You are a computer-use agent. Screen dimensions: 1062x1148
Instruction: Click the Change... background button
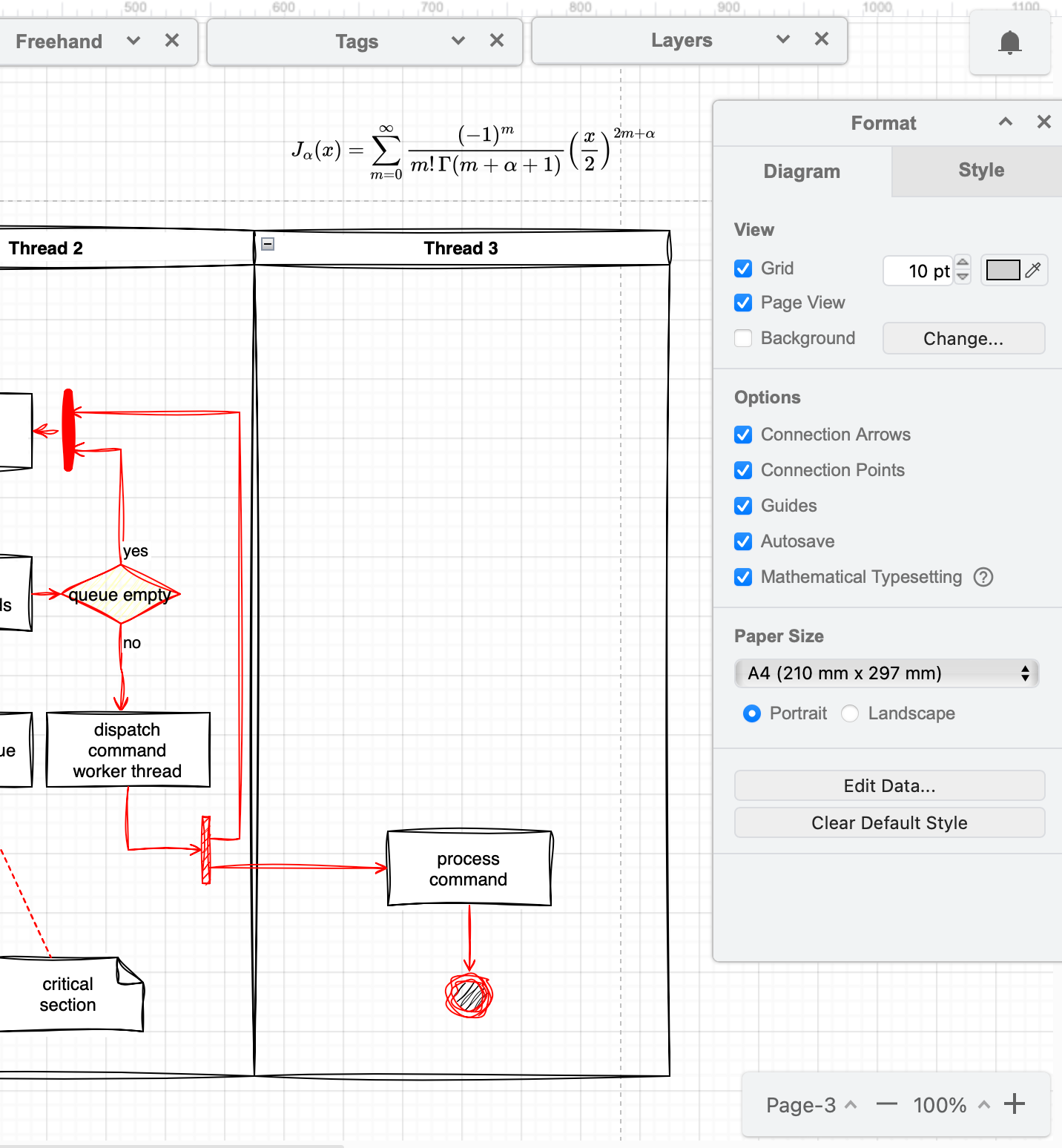pos(963,338)
